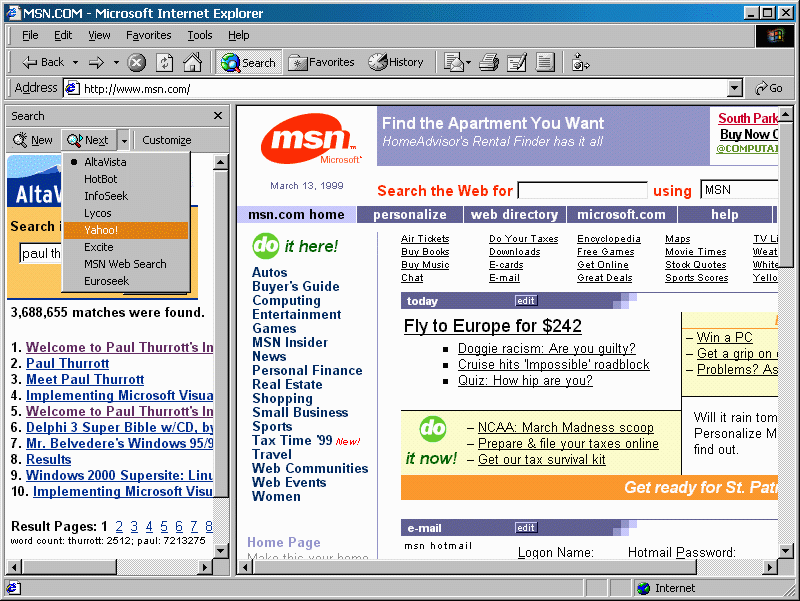Open the dropdown arrow beside Next
This screenshot has height=601, width=800.
(x=124, y=140)
